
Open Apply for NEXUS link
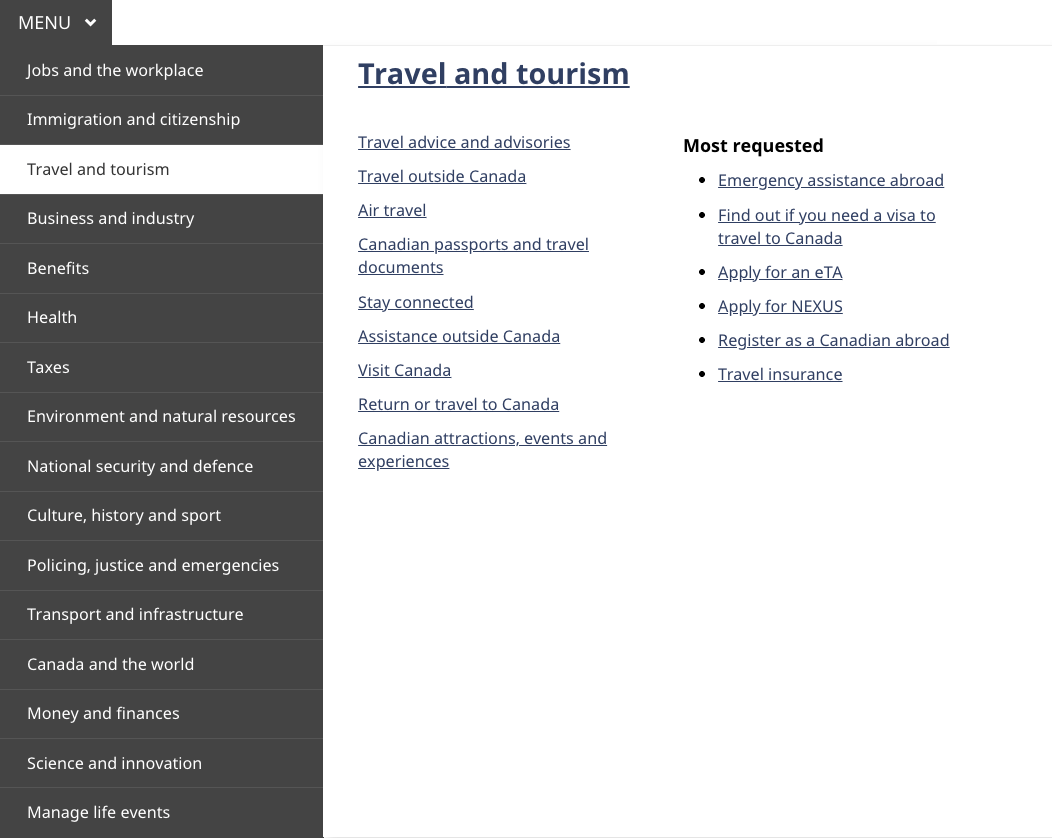coord(780,307)
